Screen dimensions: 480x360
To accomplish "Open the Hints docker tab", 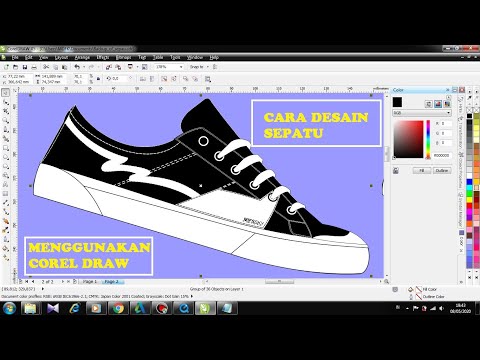I will (x=461, y=105).
